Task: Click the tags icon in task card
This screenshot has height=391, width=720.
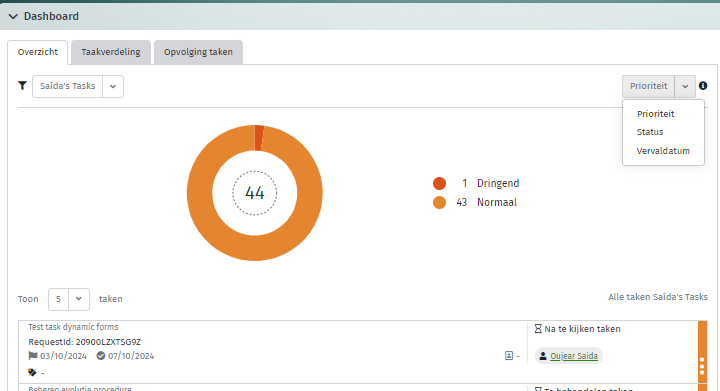Action: click(x=32, y=372)
